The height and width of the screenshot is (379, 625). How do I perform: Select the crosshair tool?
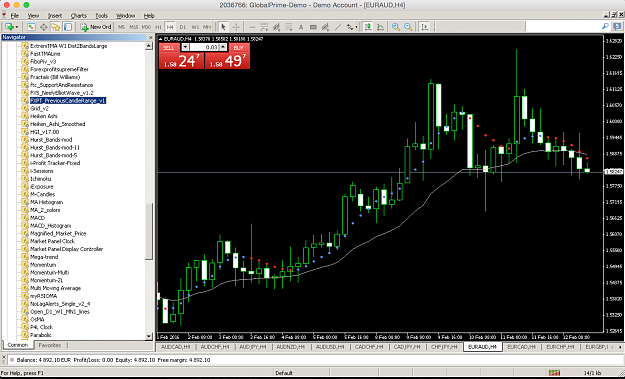pos(236,27)
